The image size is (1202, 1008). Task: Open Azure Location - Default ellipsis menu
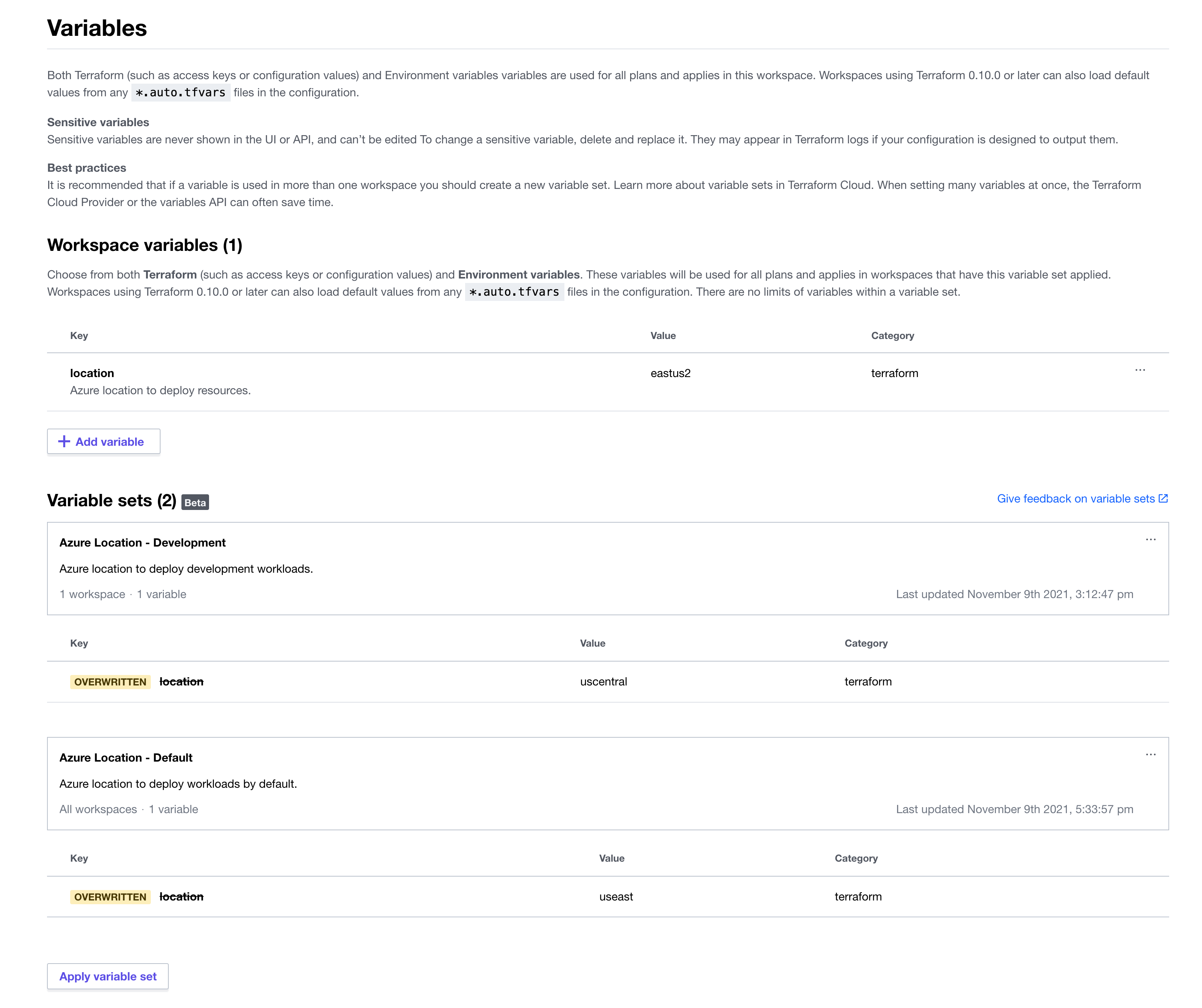tap(1150, 755)
